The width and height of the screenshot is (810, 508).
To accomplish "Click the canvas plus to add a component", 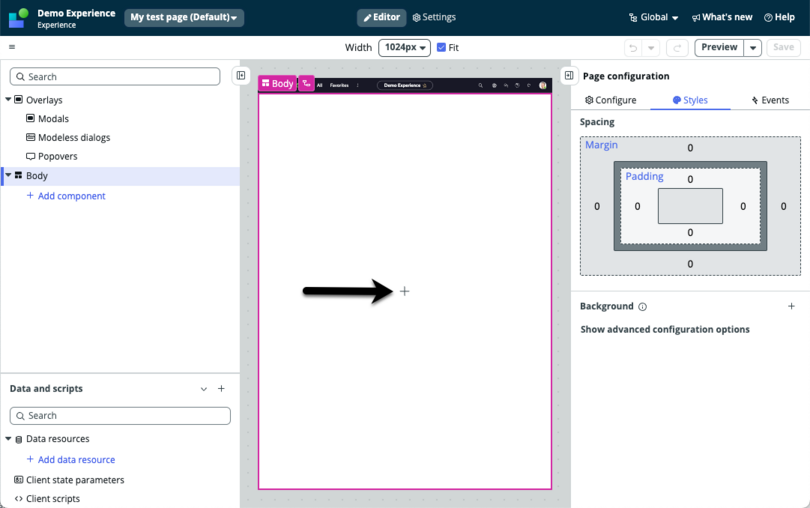I will 404,291.
